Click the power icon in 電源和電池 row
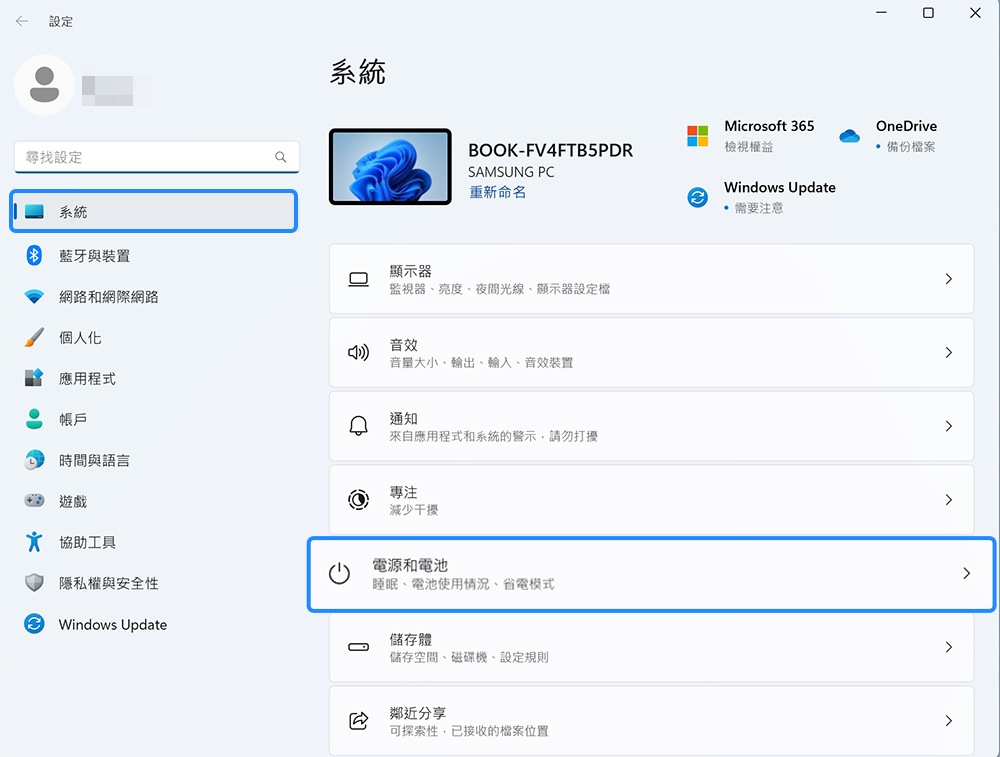This screenshot has width=1000, height=757. point(339,573)
